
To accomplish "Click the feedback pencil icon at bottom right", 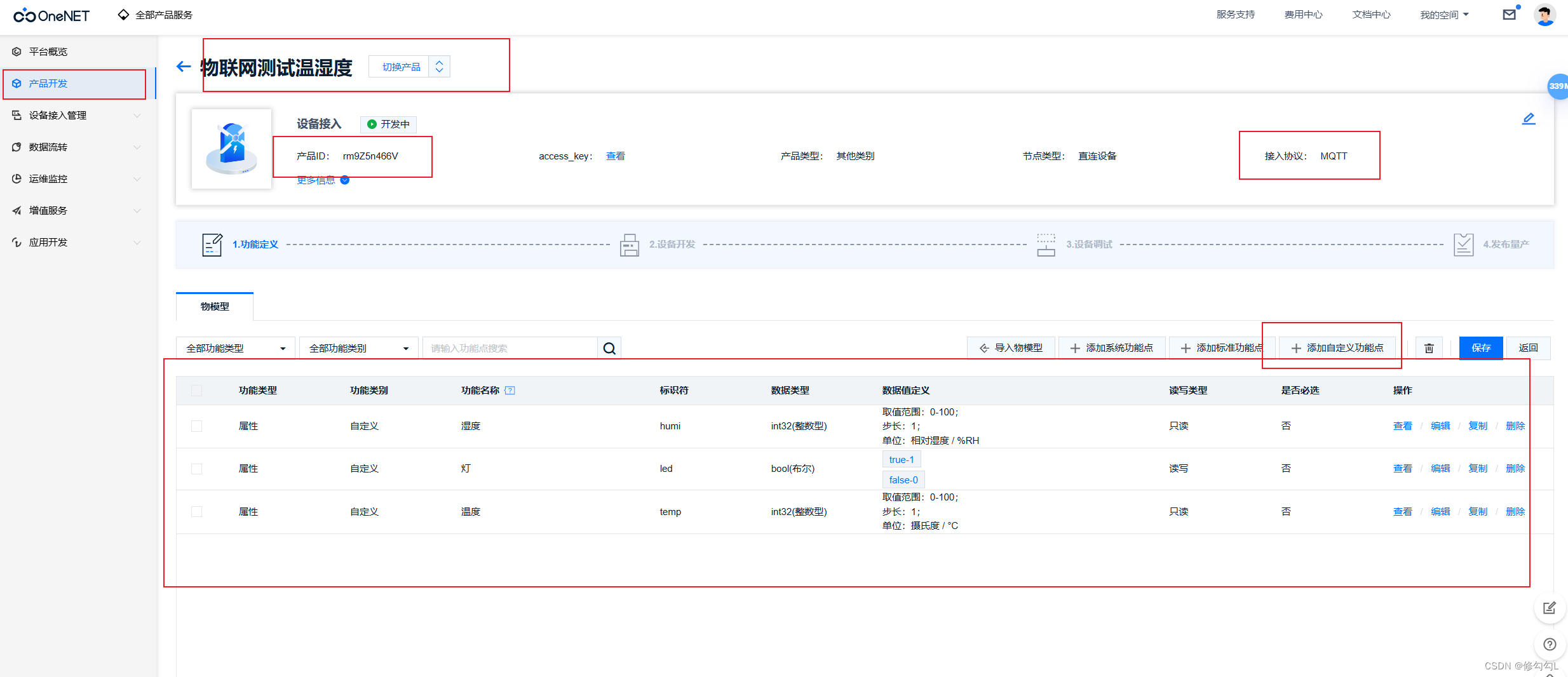I will click(1550, 608).
